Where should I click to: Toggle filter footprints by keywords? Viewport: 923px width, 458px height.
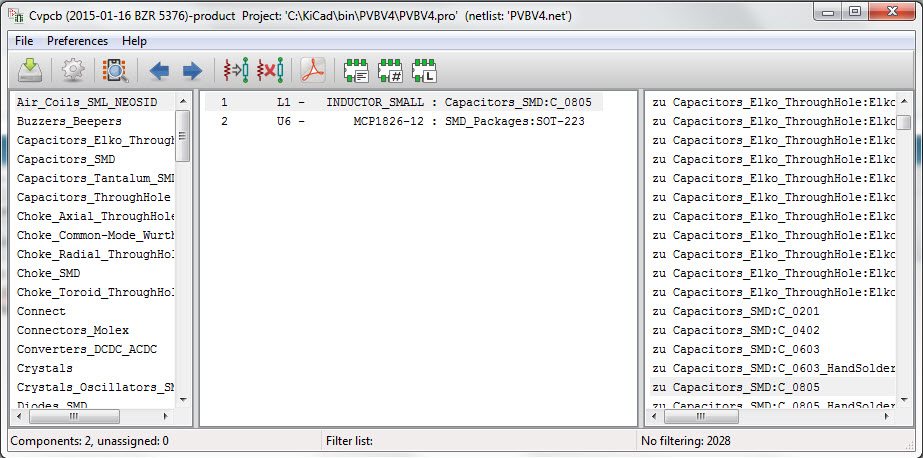pyautogui.click(x=357, y=71)
